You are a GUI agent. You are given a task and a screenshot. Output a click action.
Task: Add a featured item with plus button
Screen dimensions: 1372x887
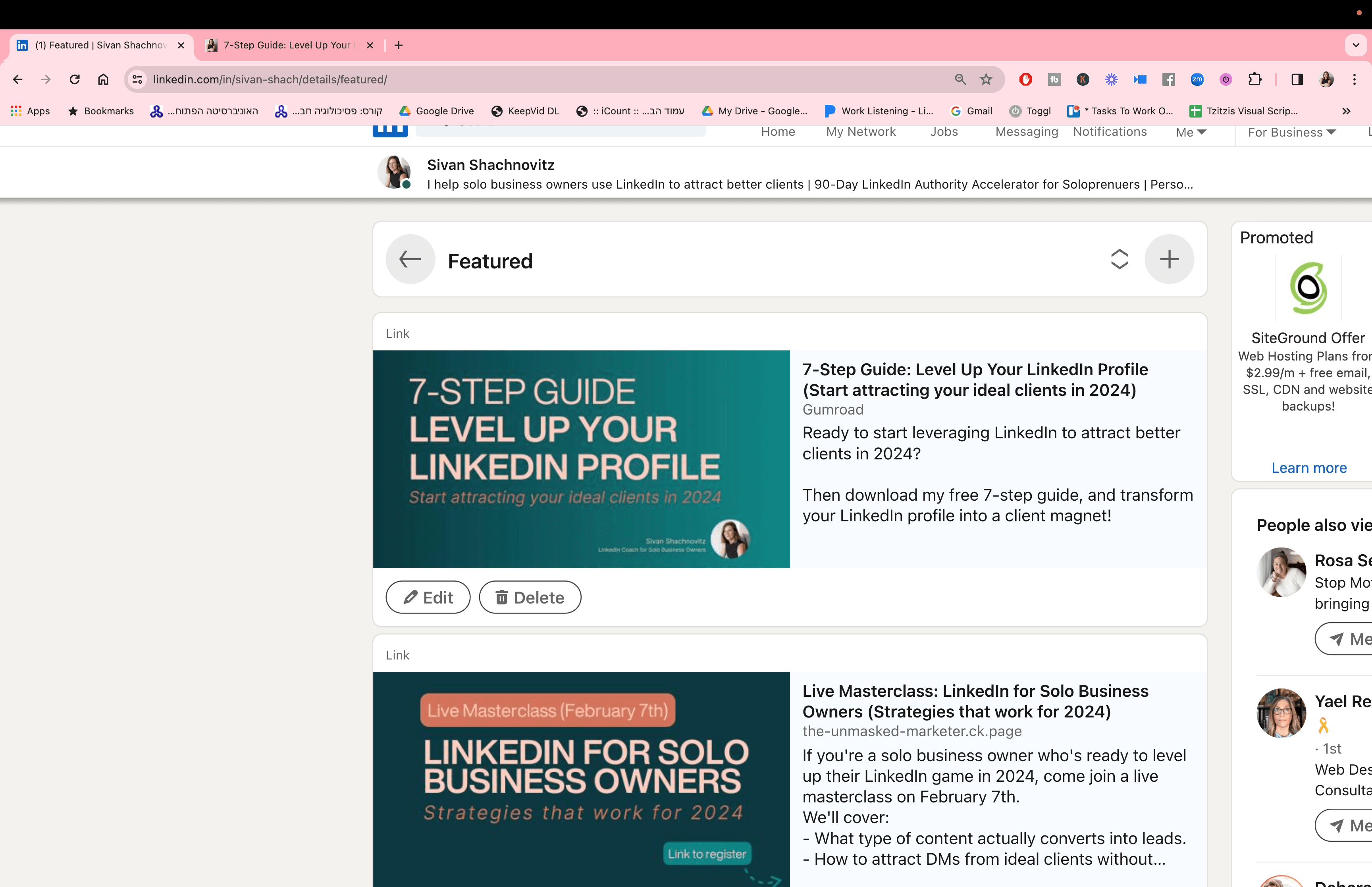(x=1170, y=259)
